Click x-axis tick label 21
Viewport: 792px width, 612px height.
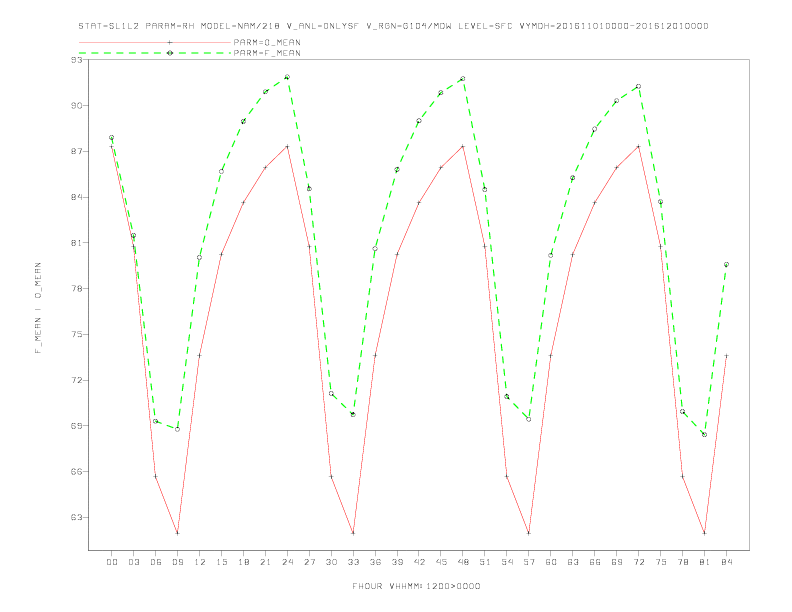click(265, 562)
